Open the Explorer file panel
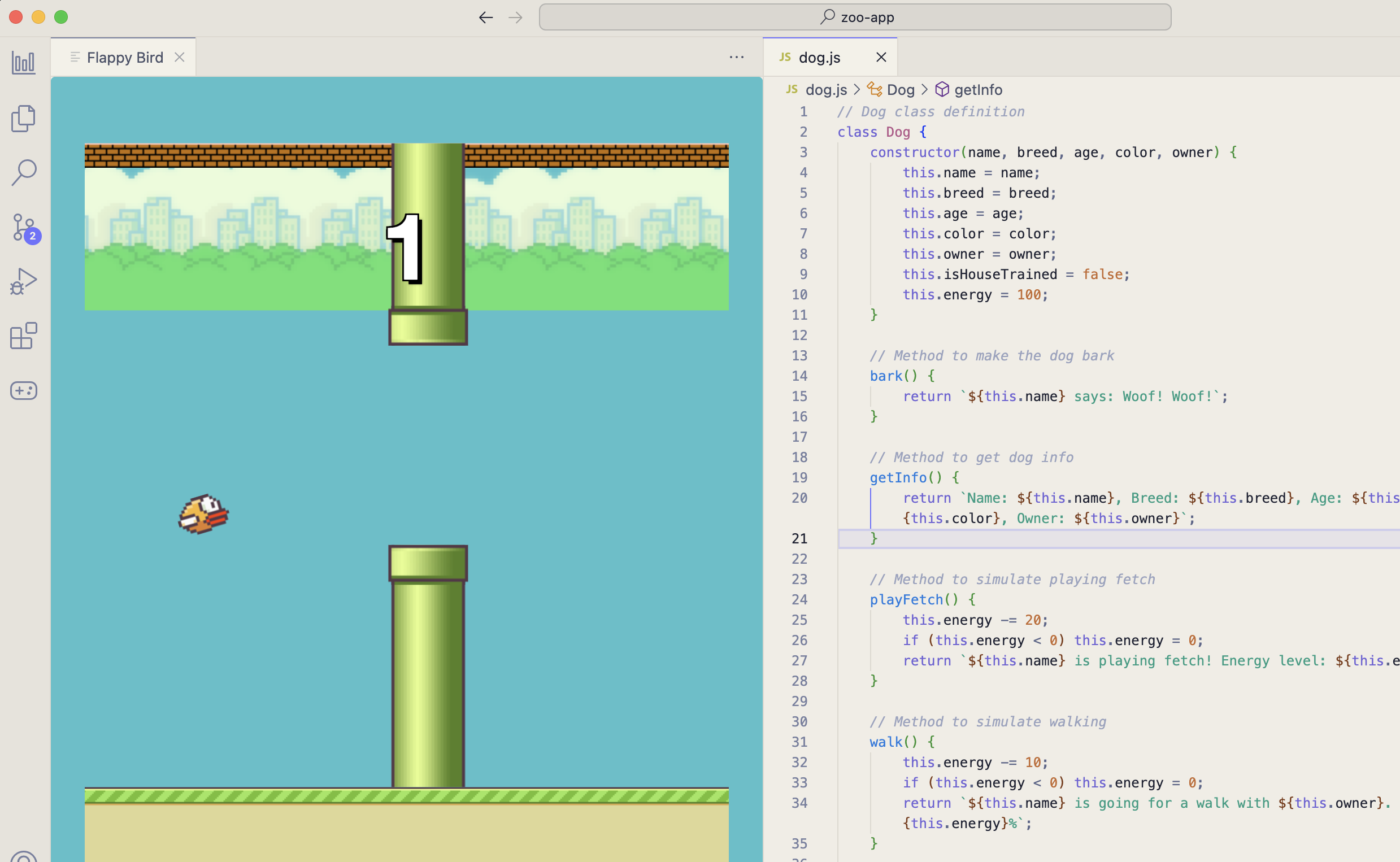1400x862 pixels. point(23,119)
